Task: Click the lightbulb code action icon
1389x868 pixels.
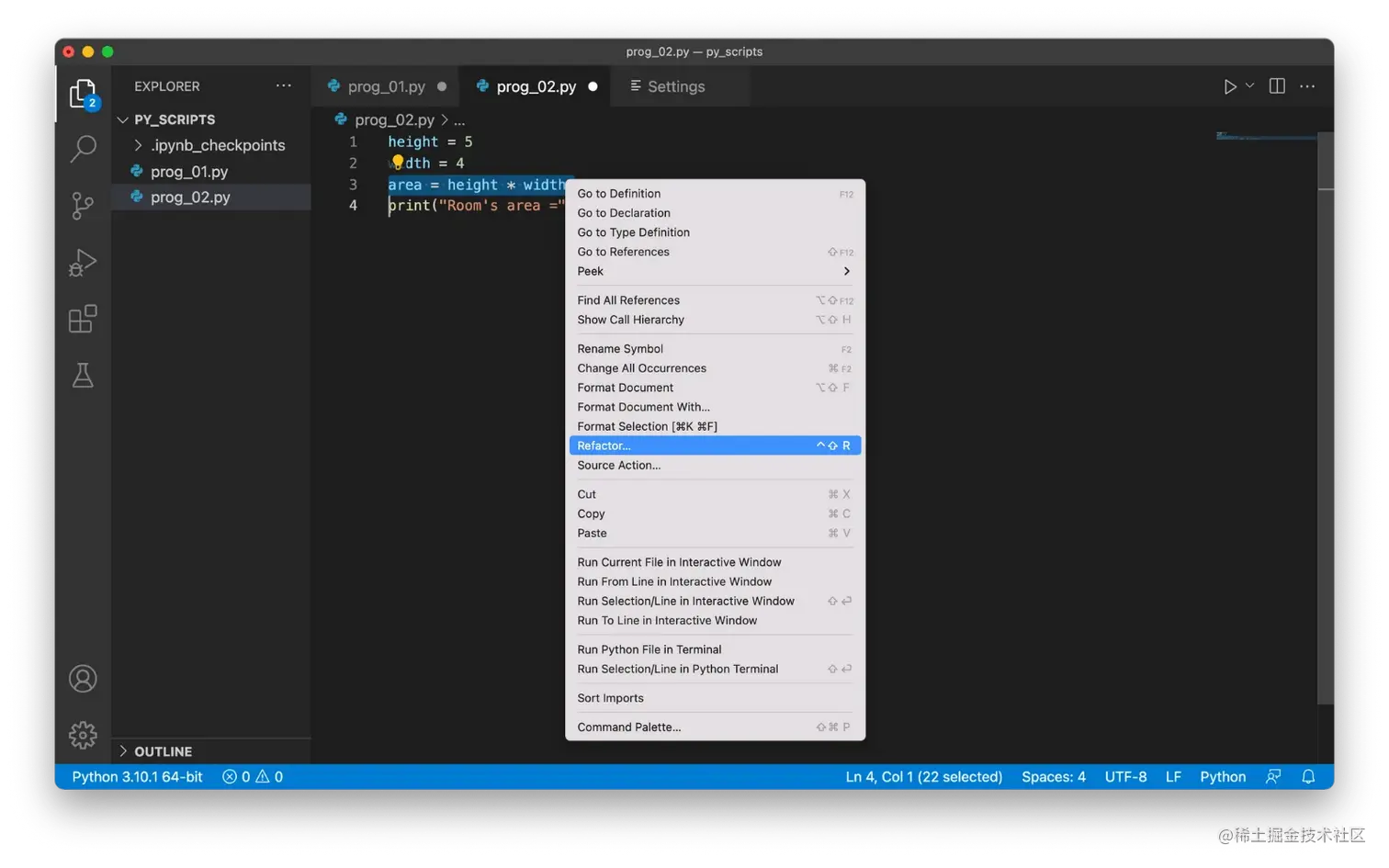Action: point(397,162)
